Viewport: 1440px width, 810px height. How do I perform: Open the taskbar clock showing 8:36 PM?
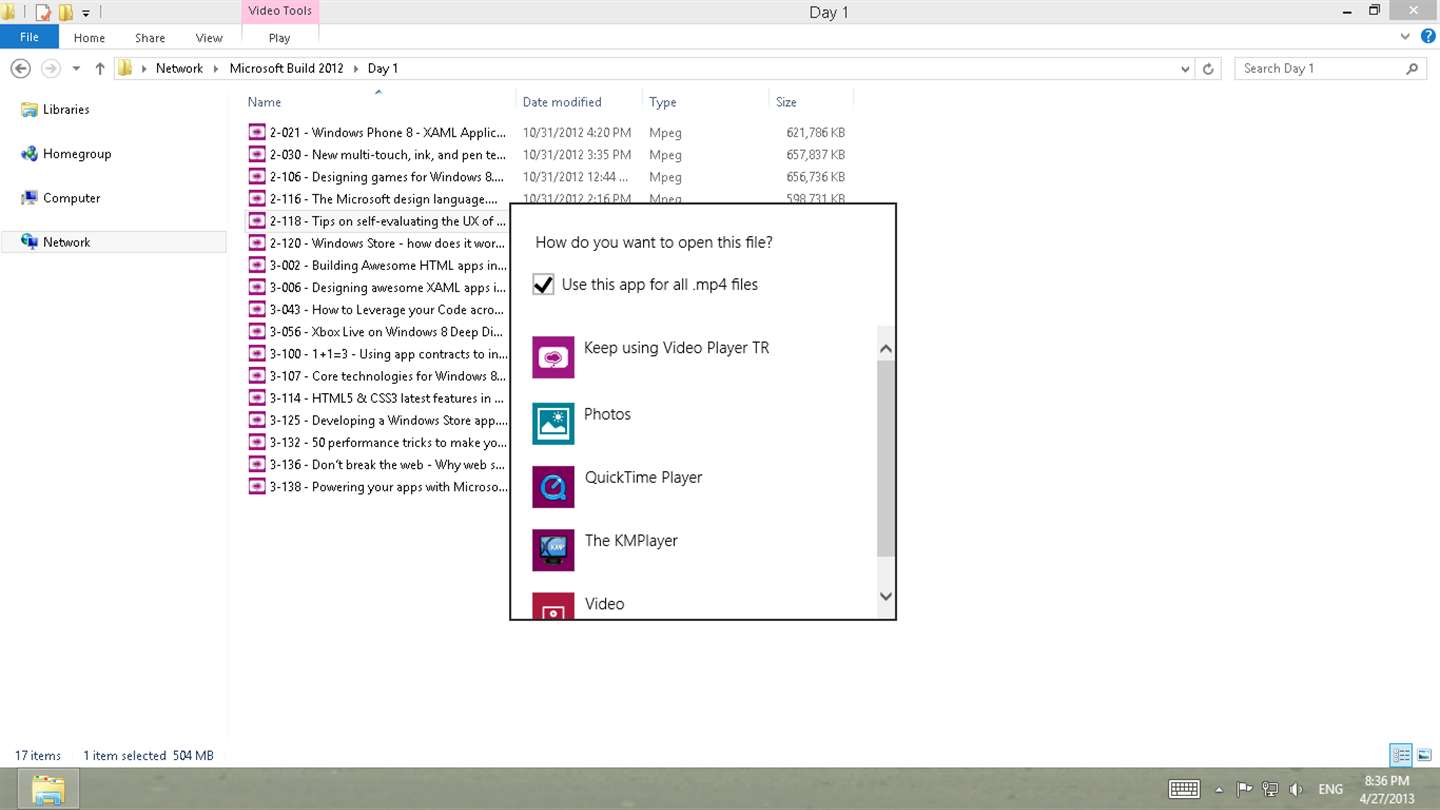pyautogui.click(x=1386, y=789)
